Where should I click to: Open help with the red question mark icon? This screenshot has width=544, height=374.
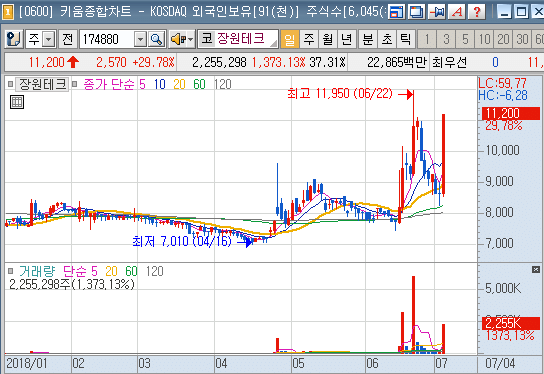477,12
